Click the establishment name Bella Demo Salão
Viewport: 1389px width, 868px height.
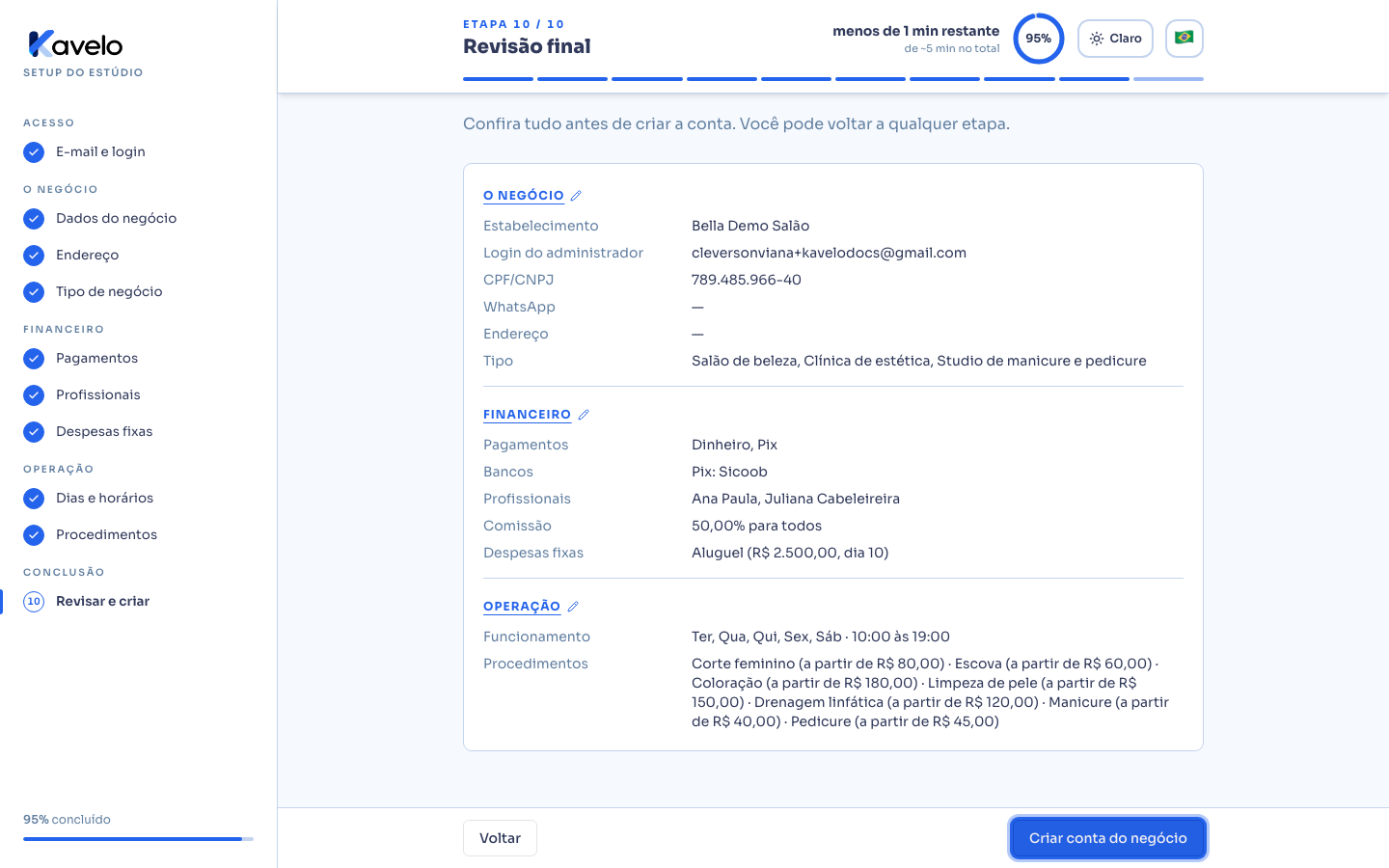(750, 226)
